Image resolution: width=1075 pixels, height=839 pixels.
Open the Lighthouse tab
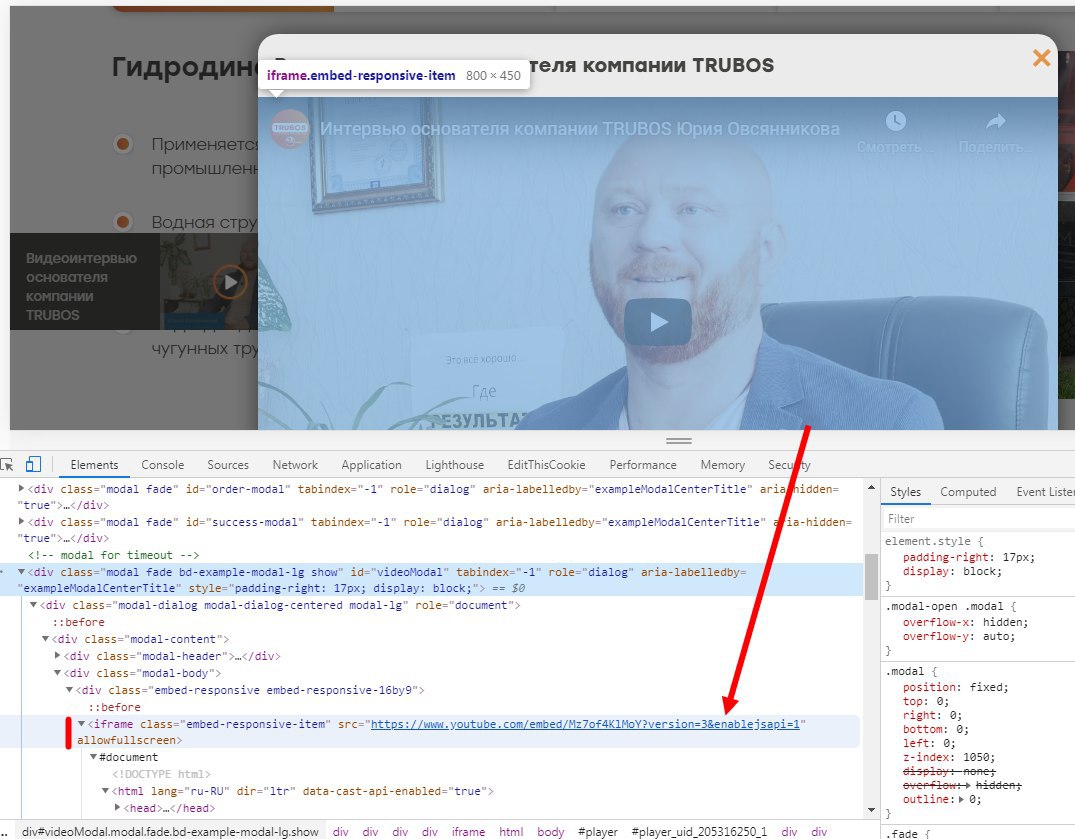tap(455, 465)
